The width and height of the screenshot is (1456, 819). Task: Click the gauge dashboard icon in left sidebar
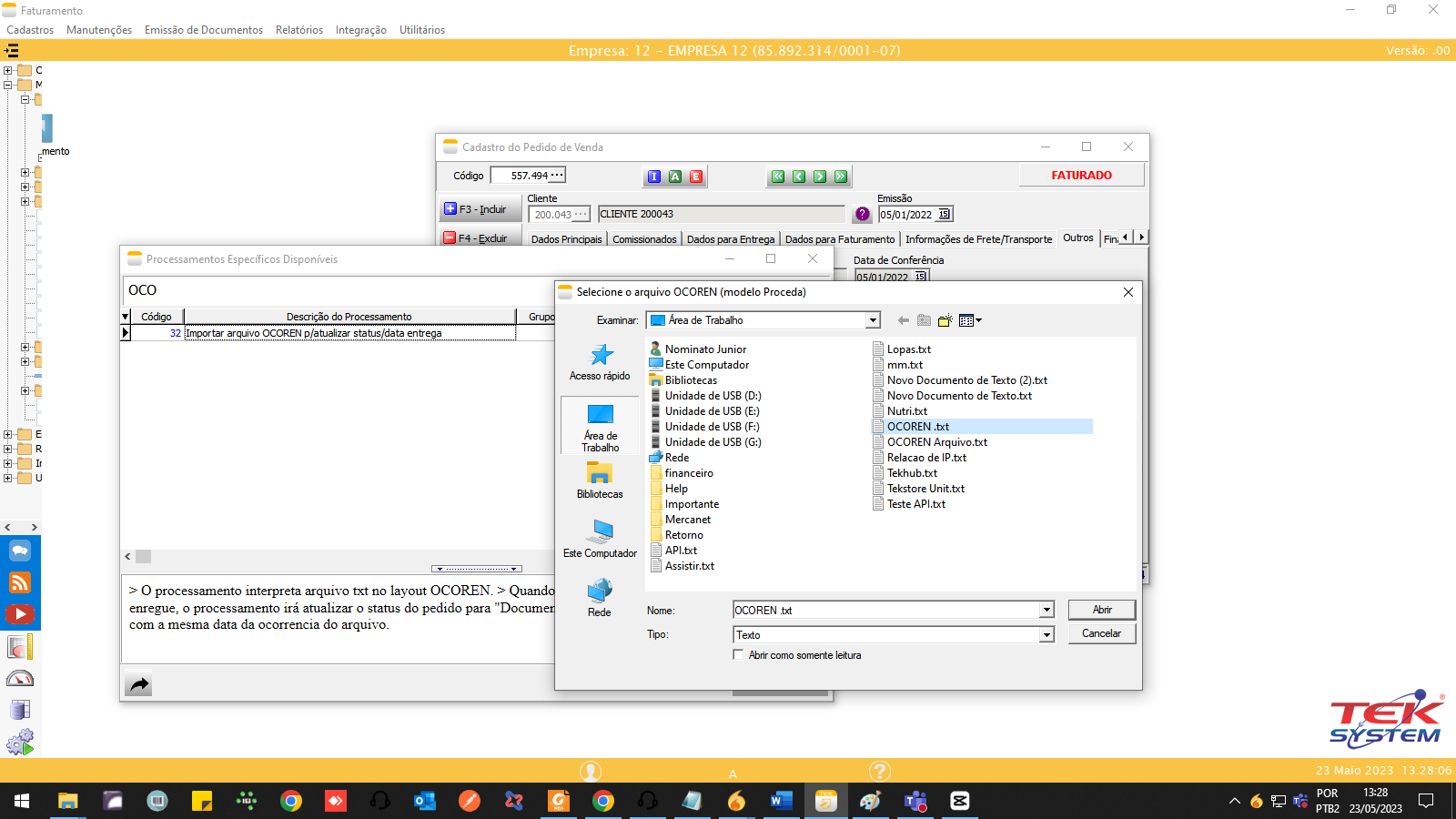click(x=20, y=679)
